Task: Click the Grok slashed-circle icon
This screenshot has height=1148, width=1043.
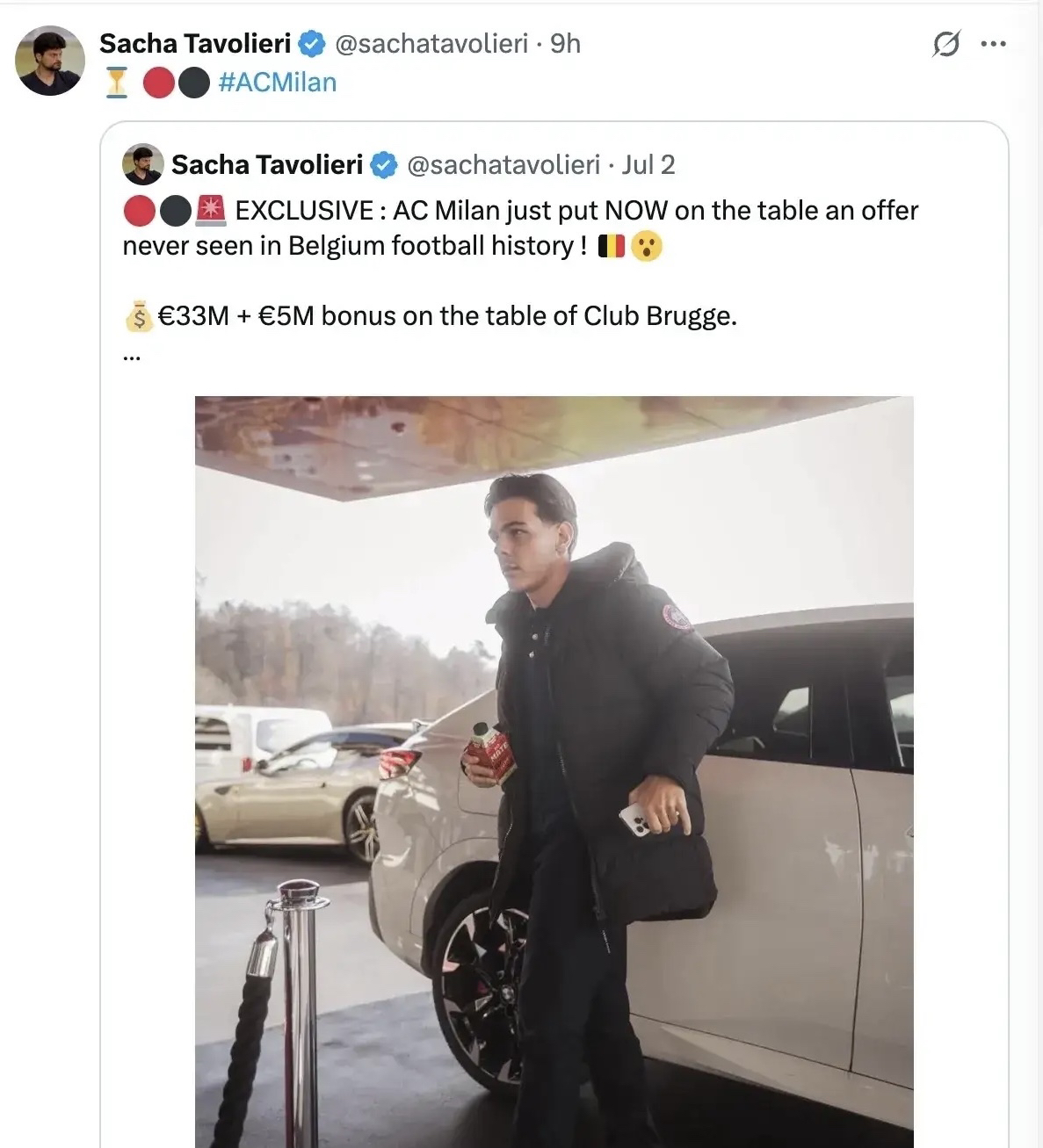Action: (x=945, y=44)
